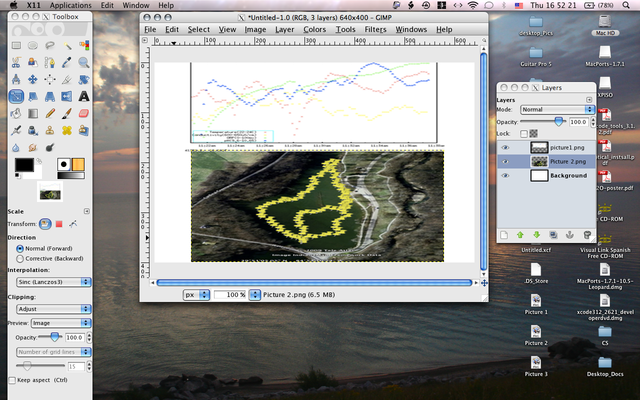Open the Preview Image dropdown
The image size is (640, 400).
(60, 323)
